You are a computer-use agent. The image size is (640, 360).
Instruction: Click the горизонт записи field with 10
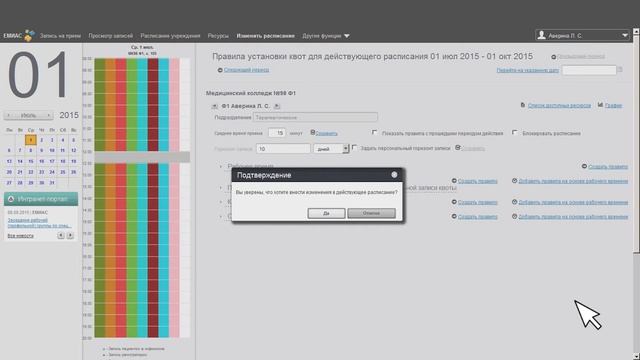pyautogui.click(x=283, y=149)
